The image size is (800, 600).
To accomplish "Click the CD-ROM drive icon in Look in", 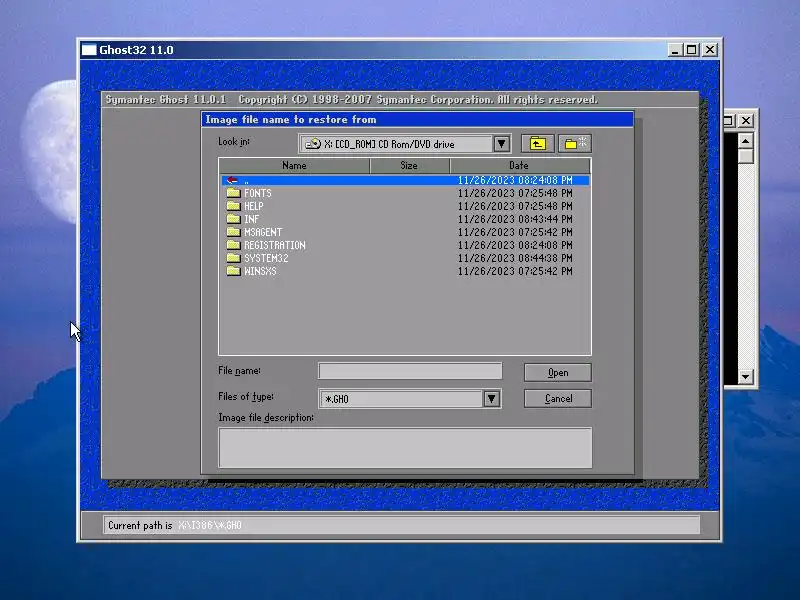I will [313, 144].
